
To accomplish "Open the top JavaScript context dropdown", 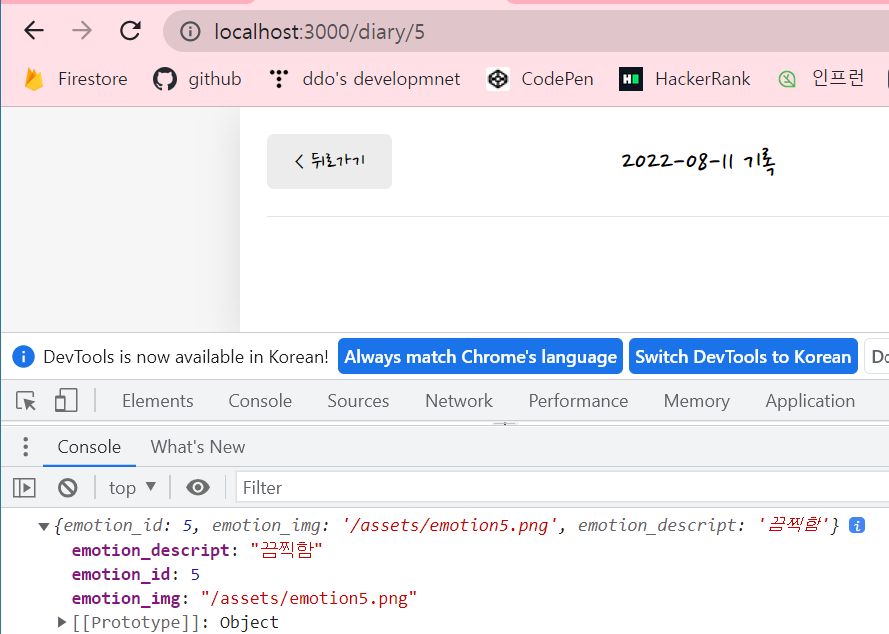I will click(x=132, y=488).
